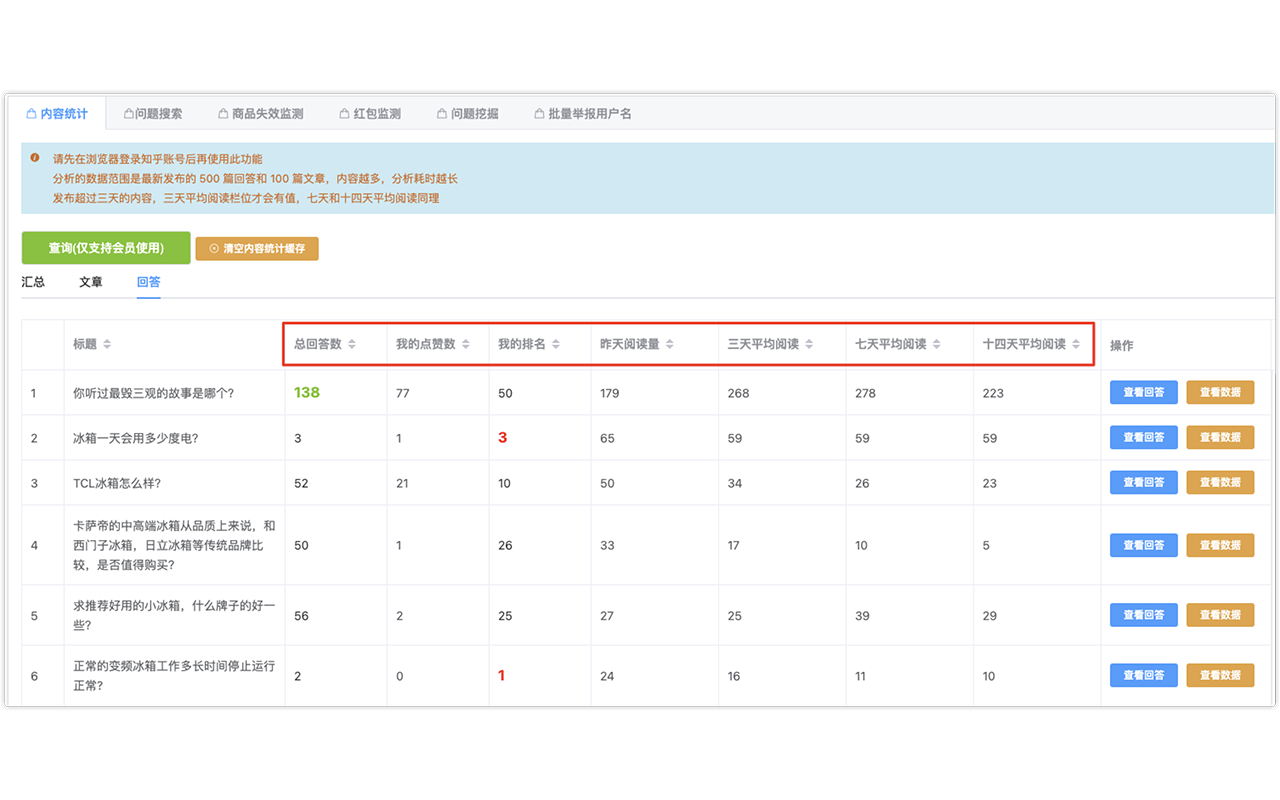Click the title starting 正常的变频冰箱工作多长时间

click(x=174, y=675)
